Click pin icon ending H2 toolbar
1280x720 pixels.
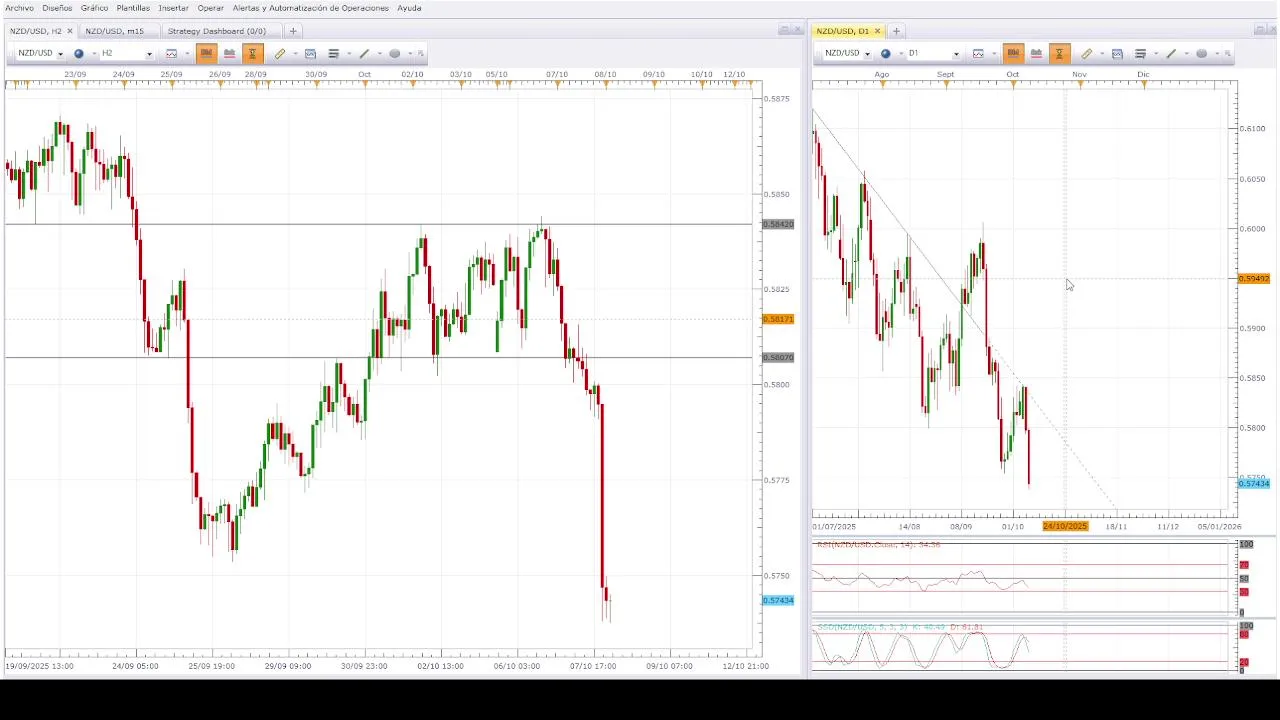421,54
